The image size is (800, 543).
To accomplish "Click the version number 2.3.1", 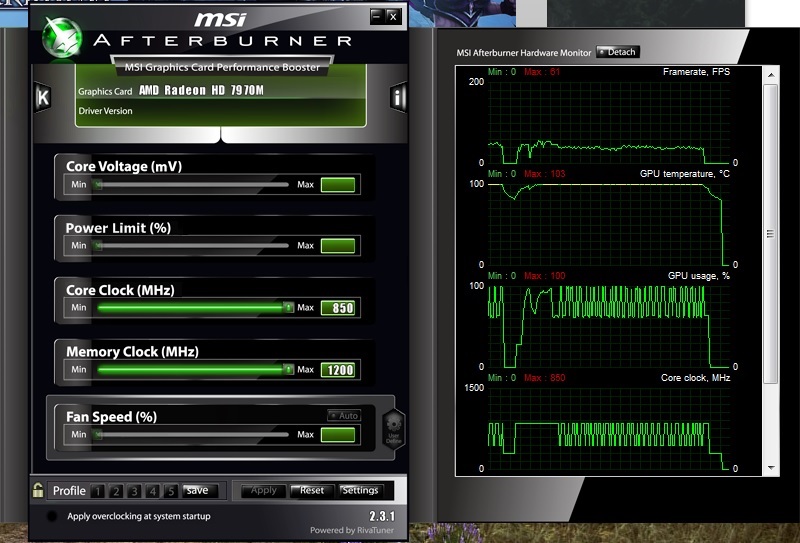I will point(382,516).
